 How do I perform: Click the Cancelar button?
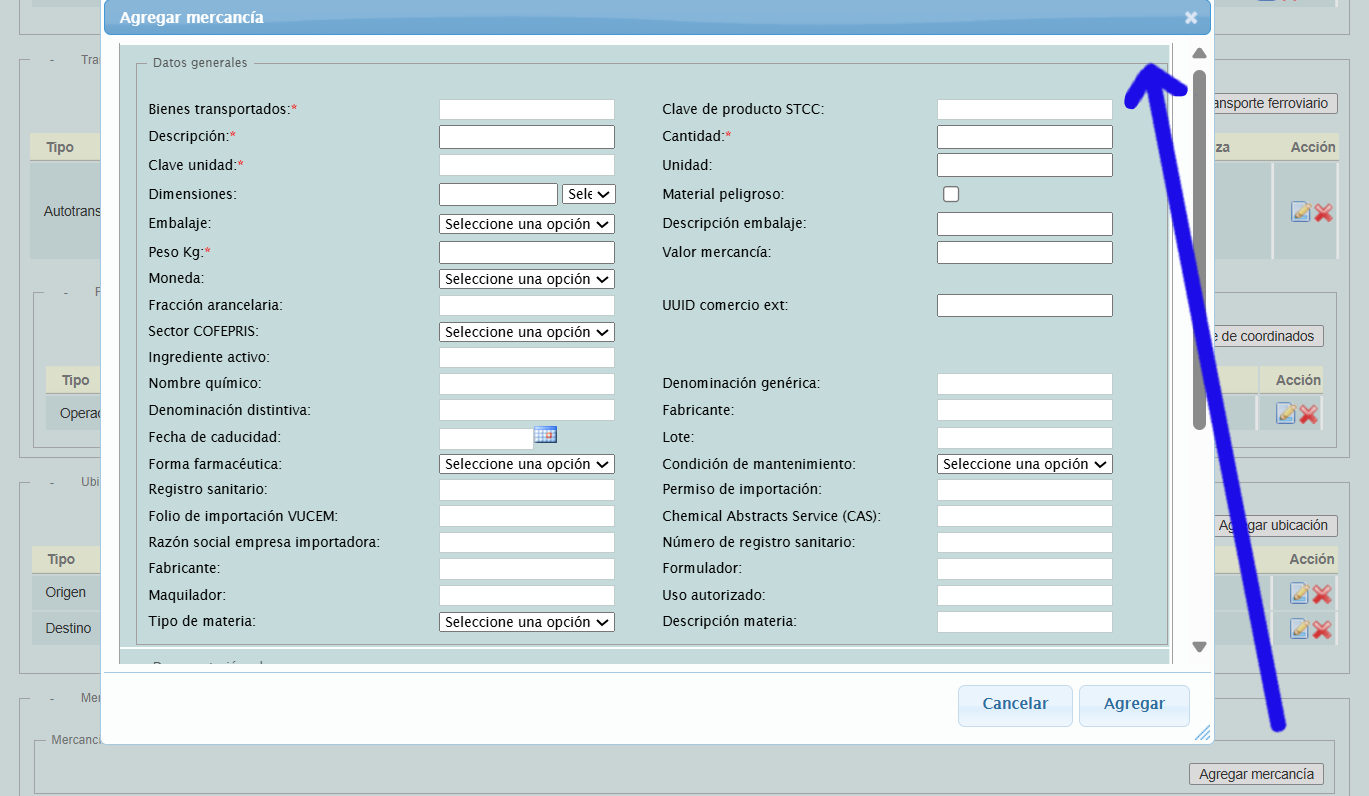(1015, 704)
